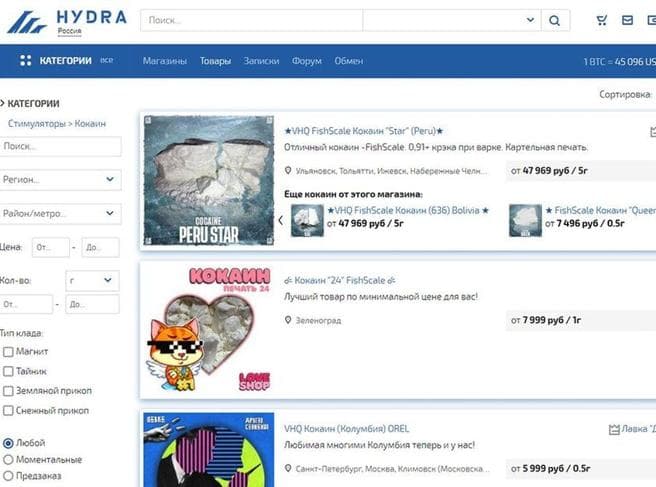Collapse the КАТЕГОРИИ sidebar section
The image size is (656, 487).
click(x=30, y=104)
